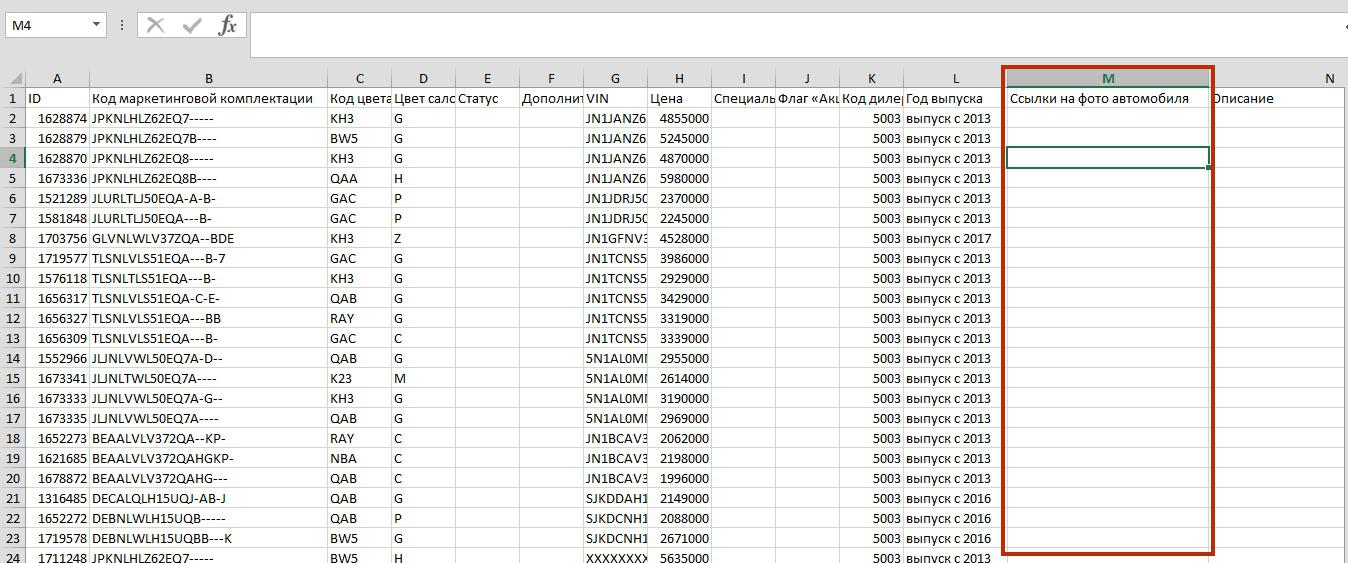This screenshot has width=1348, height=563.
Task: Select column M header
Action: click(1108, 78)
